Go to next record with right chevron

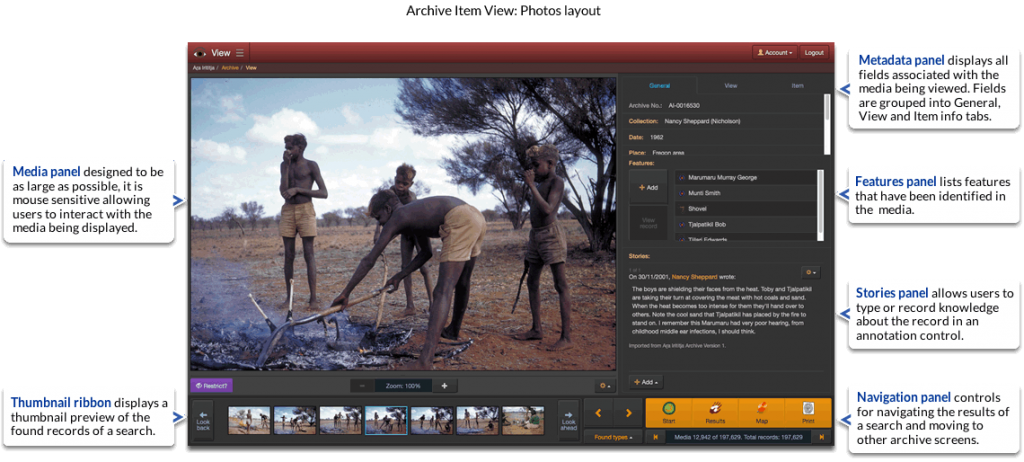(x=628, y=413)
